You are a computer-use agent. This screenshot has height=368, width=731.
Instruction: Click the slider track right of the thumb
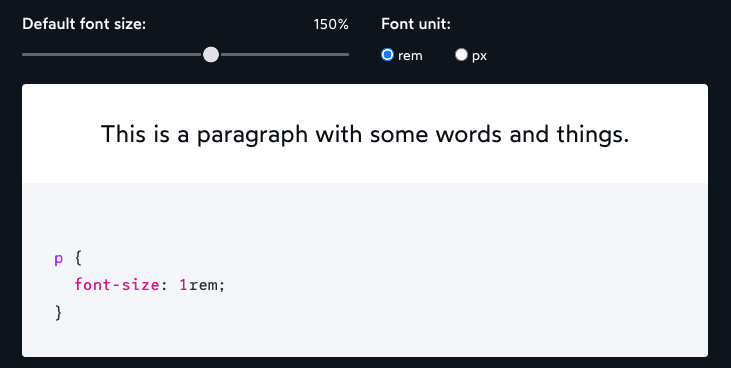[284, 55]
